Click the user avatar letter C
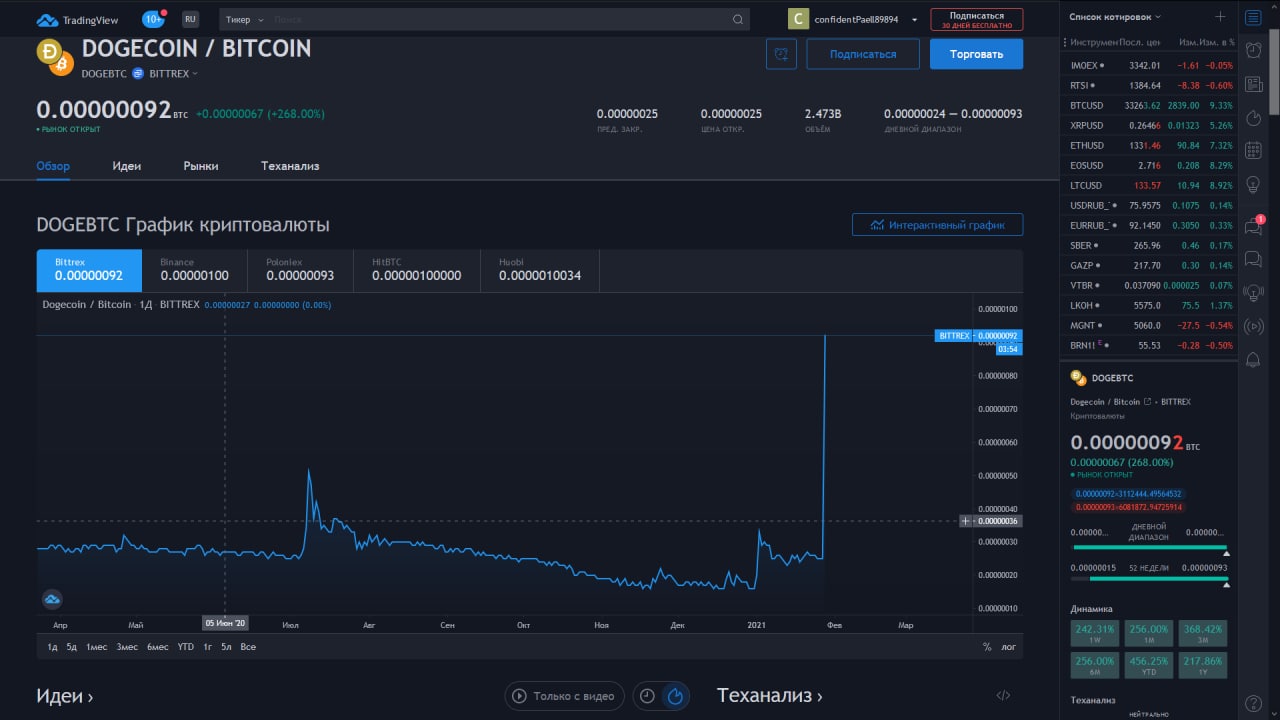This screenshot has height=720, width=1280. point(798,19)
